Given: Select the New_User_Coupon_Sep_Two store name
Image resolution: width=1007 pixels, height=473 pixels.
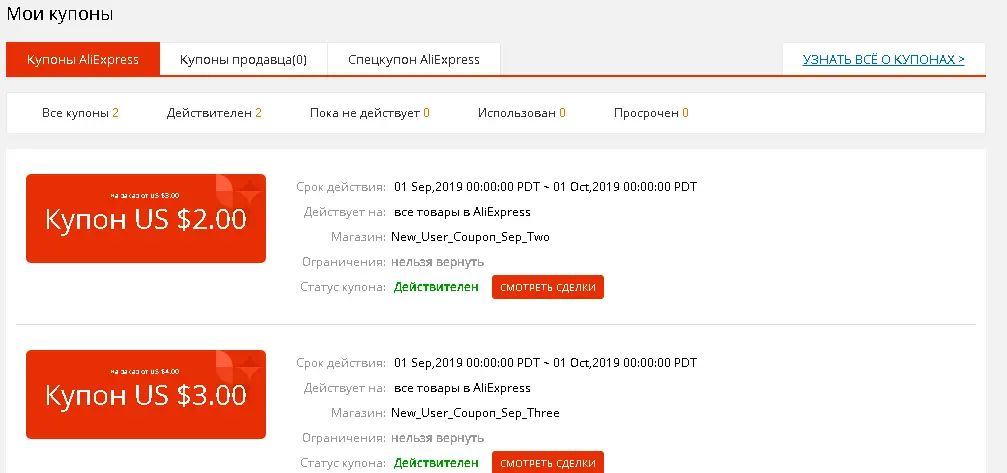Looking at the screenshot, I should tap(470, 237).
